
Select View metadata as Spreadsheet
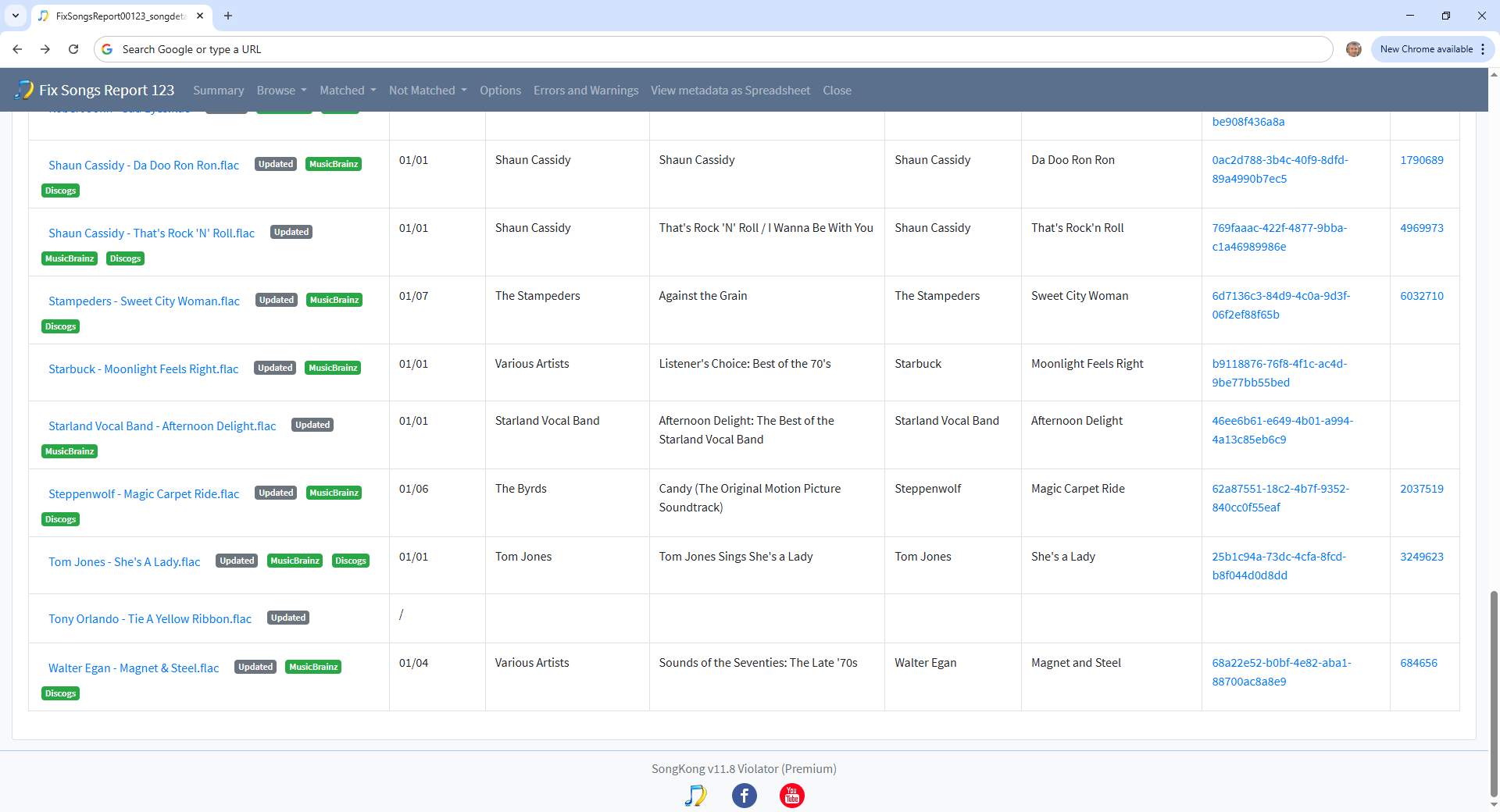[x=730, y=91]
